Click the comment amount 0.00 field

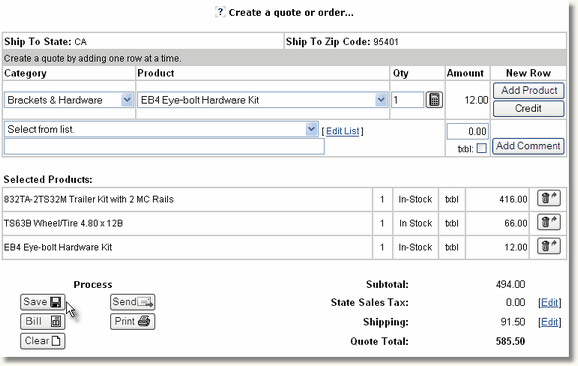(468, 132)
